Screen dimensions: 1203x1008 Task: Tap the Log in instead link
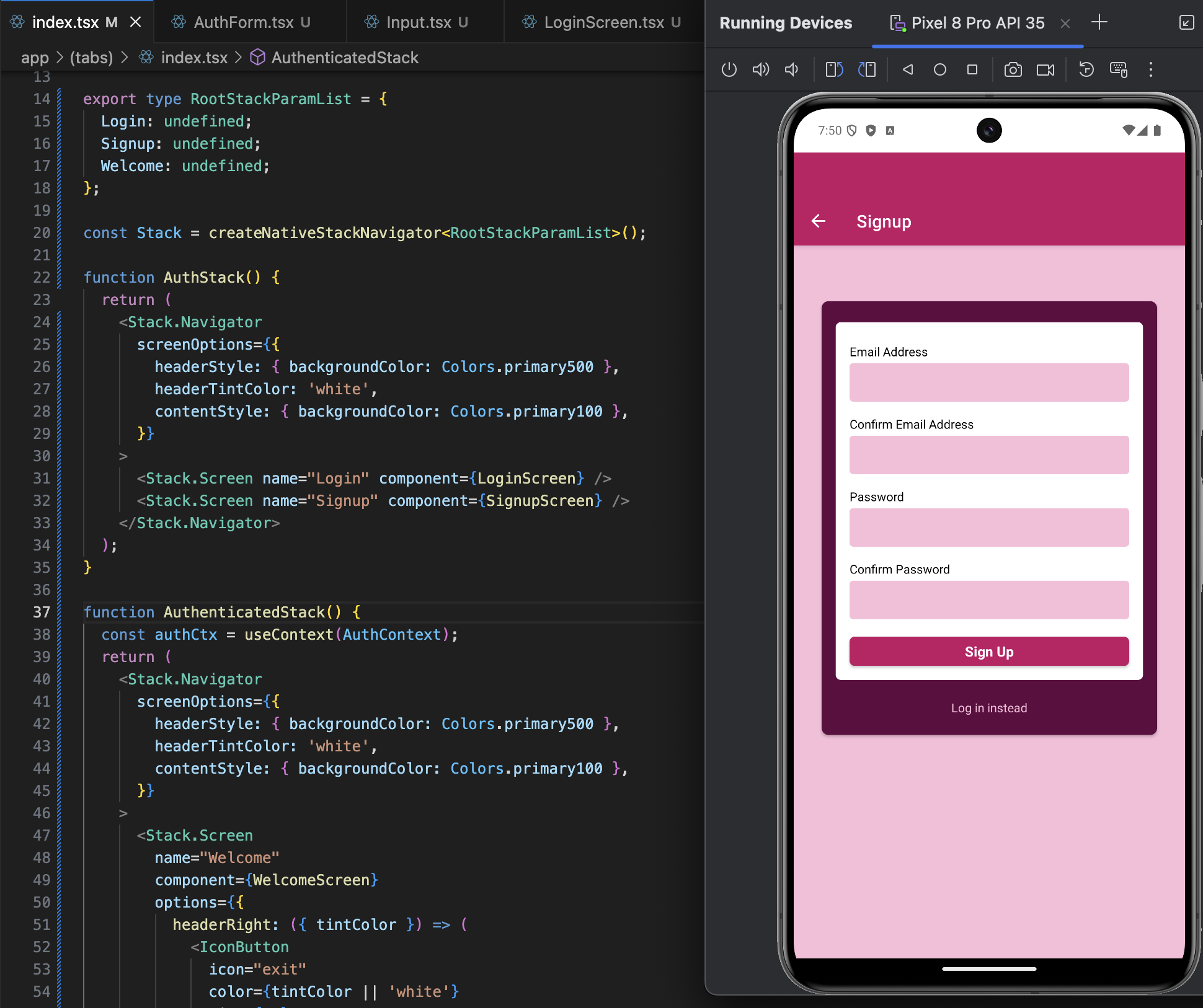989,708
